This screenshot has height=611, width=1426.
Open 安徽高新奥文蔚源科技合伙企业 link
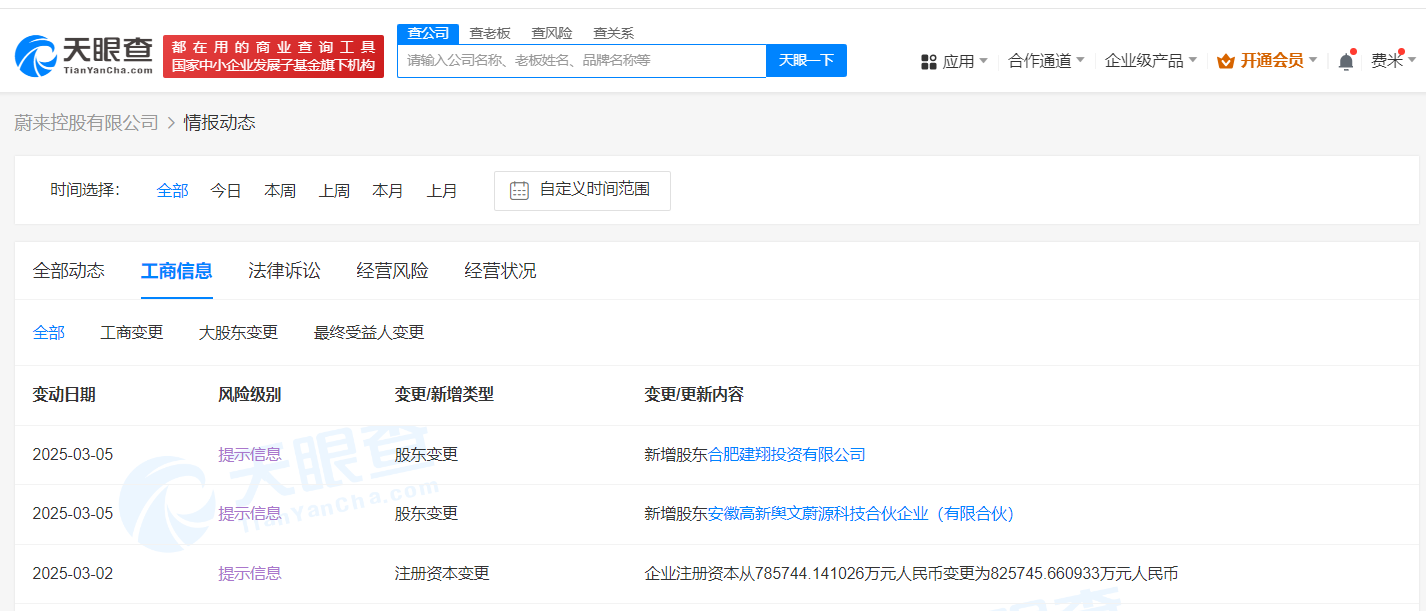(x=861, y=514)
